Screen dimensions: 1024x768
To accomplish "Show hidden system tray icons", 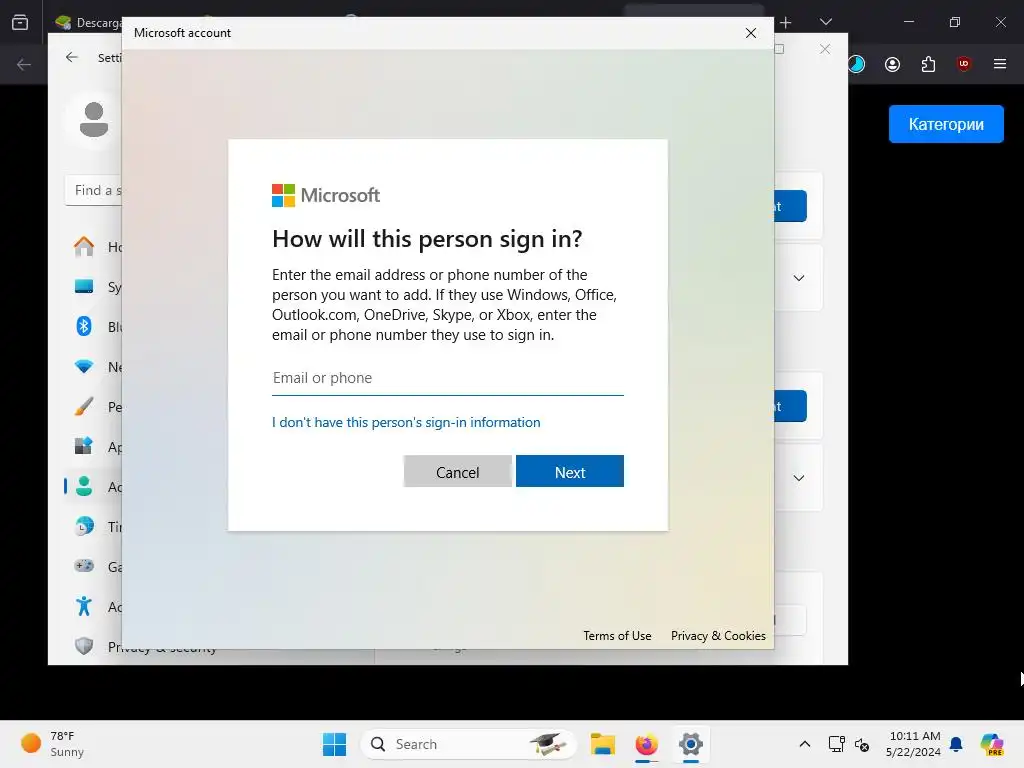I will click(x=805, y=744).
